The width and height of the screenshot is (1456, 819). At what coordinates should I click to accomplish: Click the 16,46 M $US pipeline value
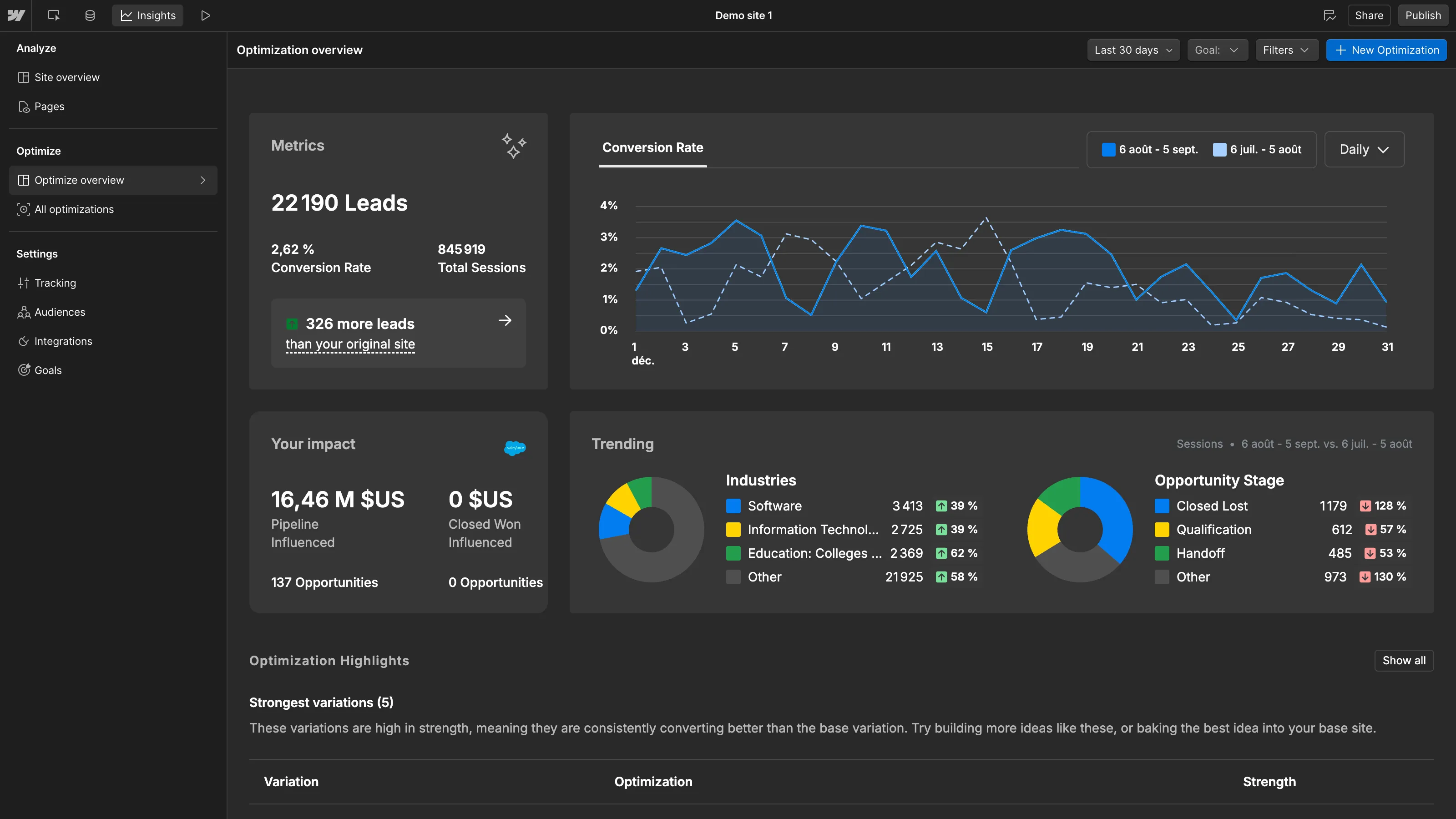(x=338, y=500)
